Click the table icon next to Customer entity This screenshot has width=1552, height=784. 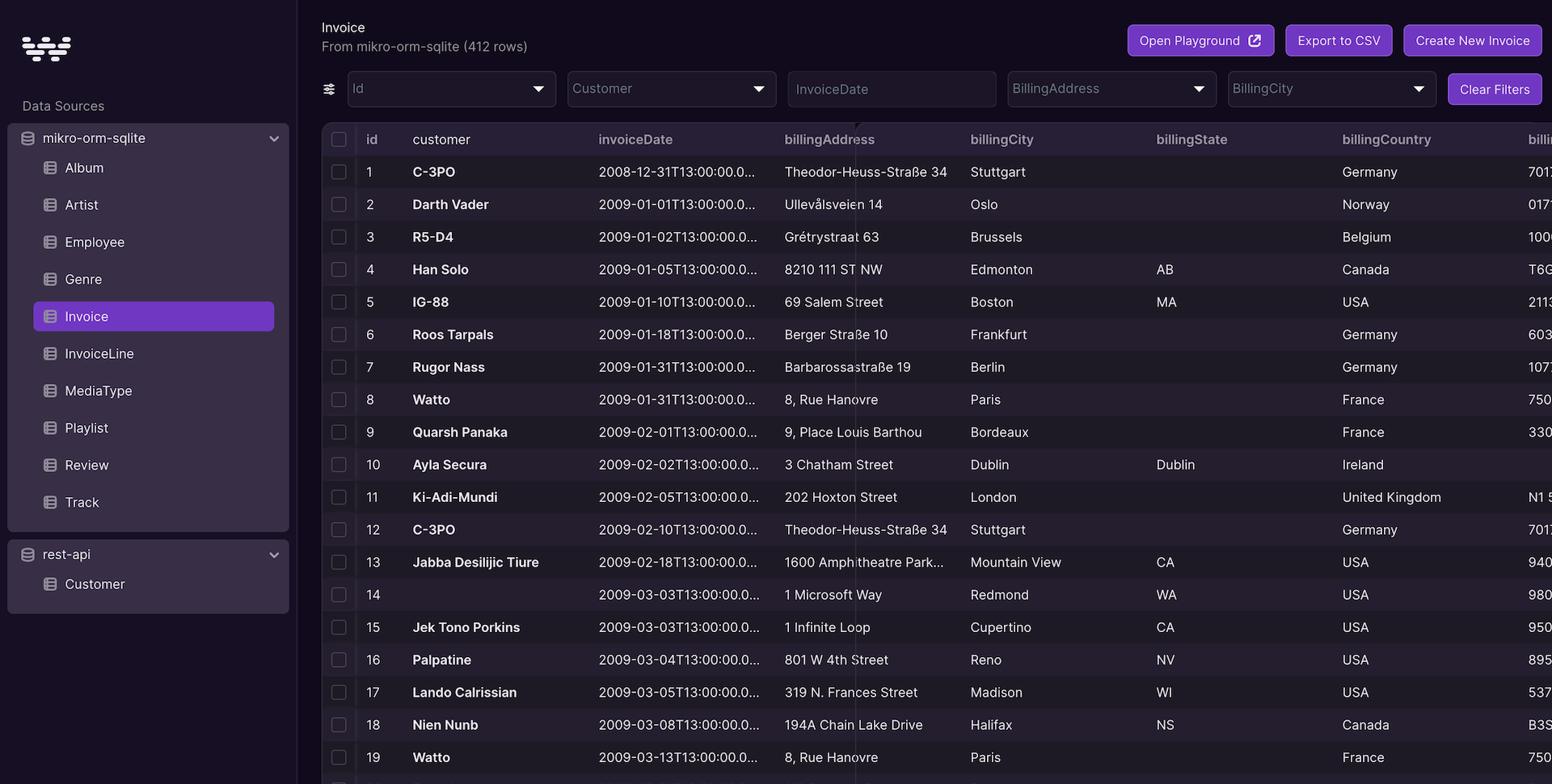(50, 584)
